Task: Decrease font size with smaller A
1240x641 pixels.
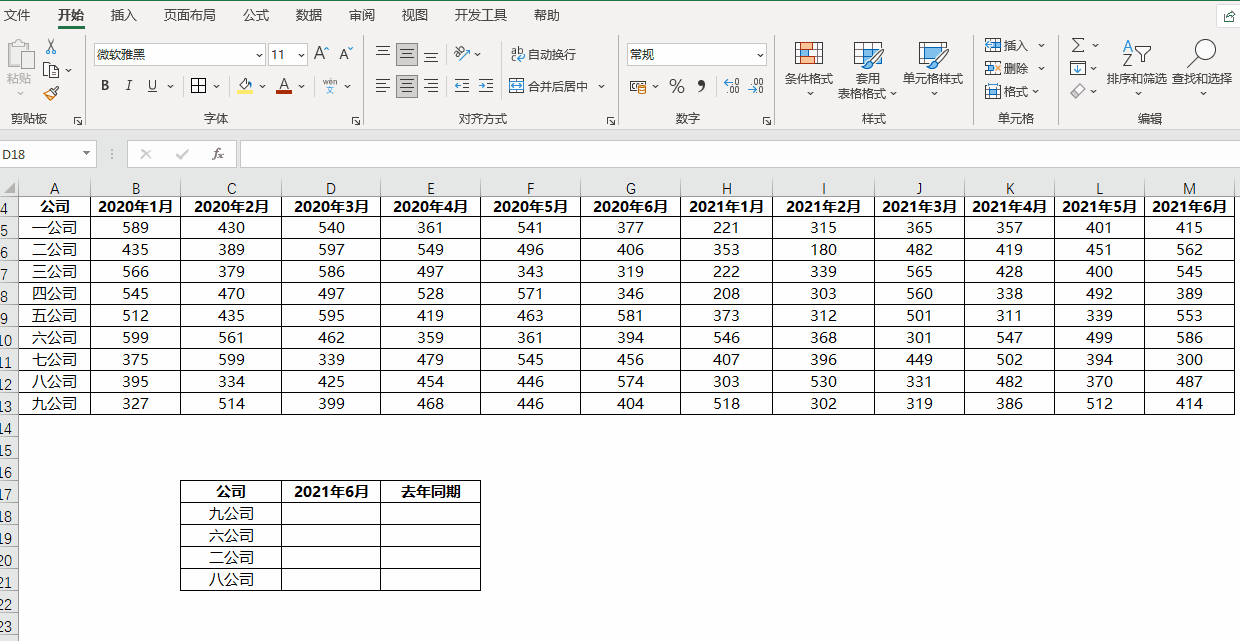Action: click(x=346, y=54)
